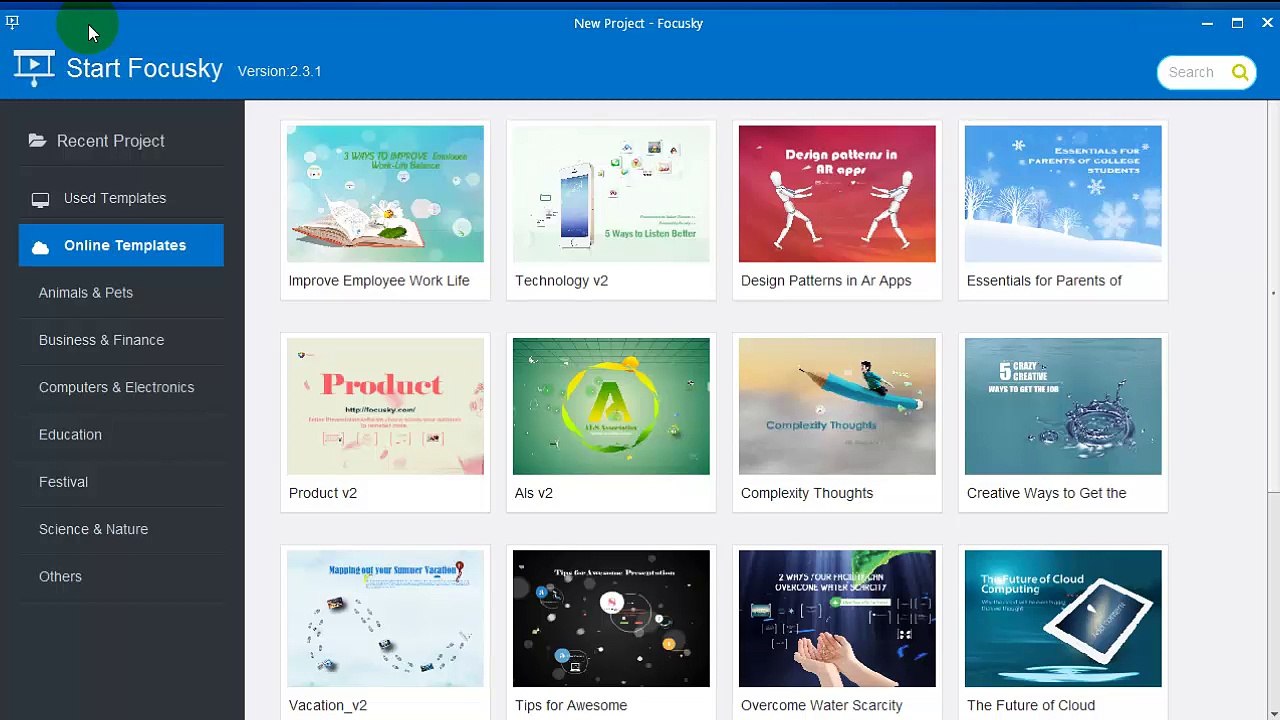This screenshot has width=1280, height=720.
Task: Open Als v2 template thumbnail
Action: pyautogui.click(x=611, y=406)
